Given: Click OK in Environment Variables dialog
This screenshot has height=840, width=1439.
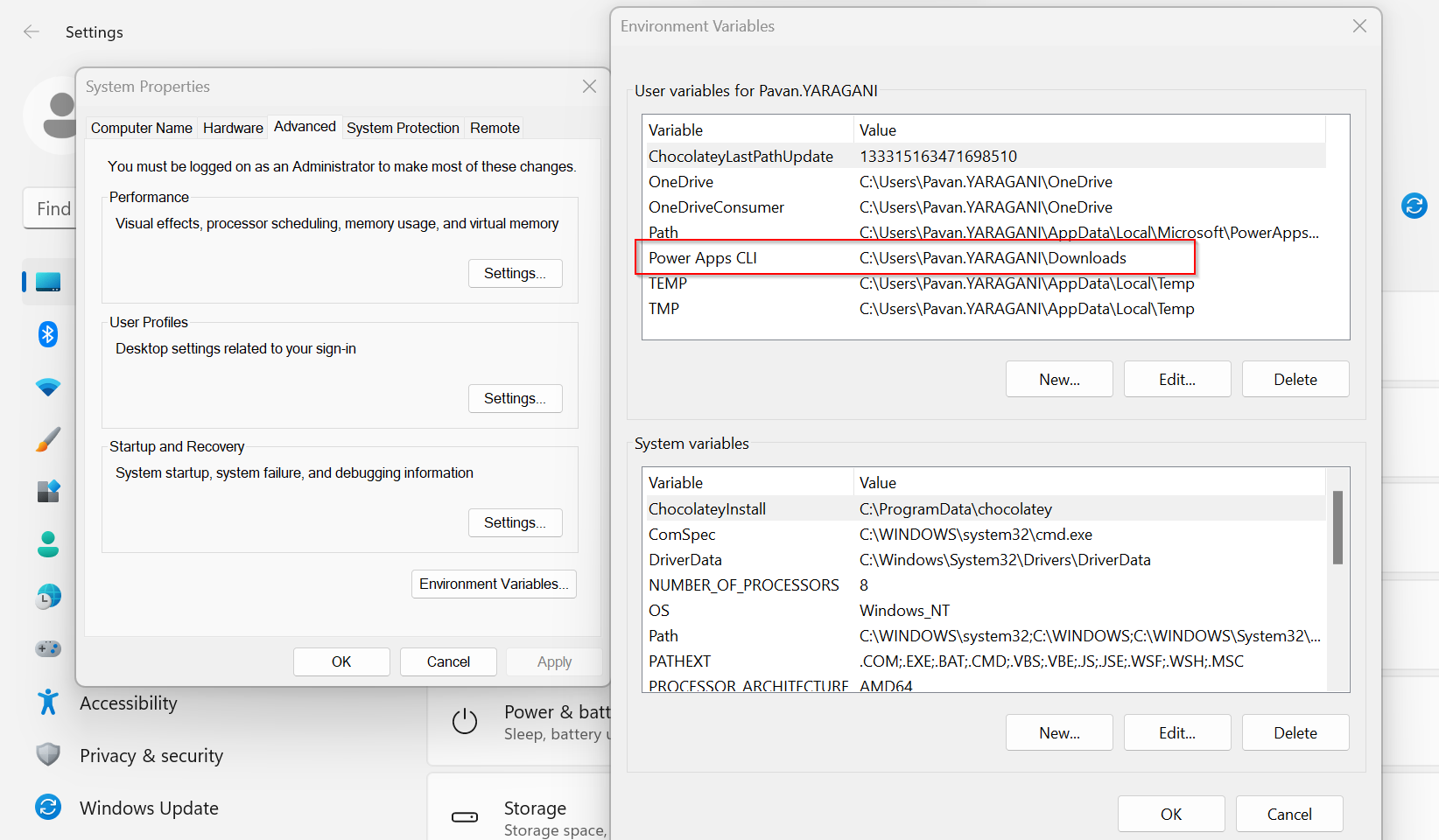Looking at the screenshot, I should (1171, 814).
